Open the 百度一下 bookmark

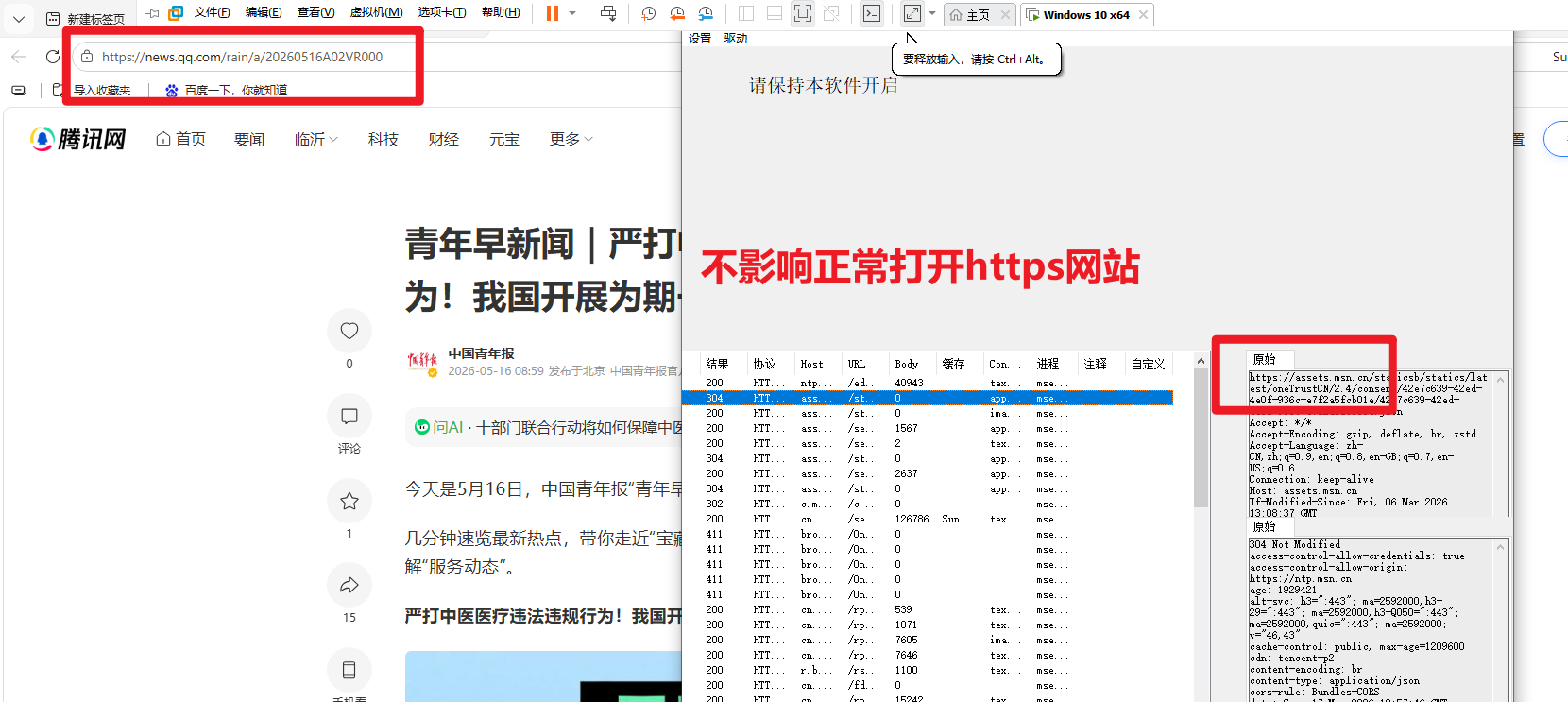point(227,90)
